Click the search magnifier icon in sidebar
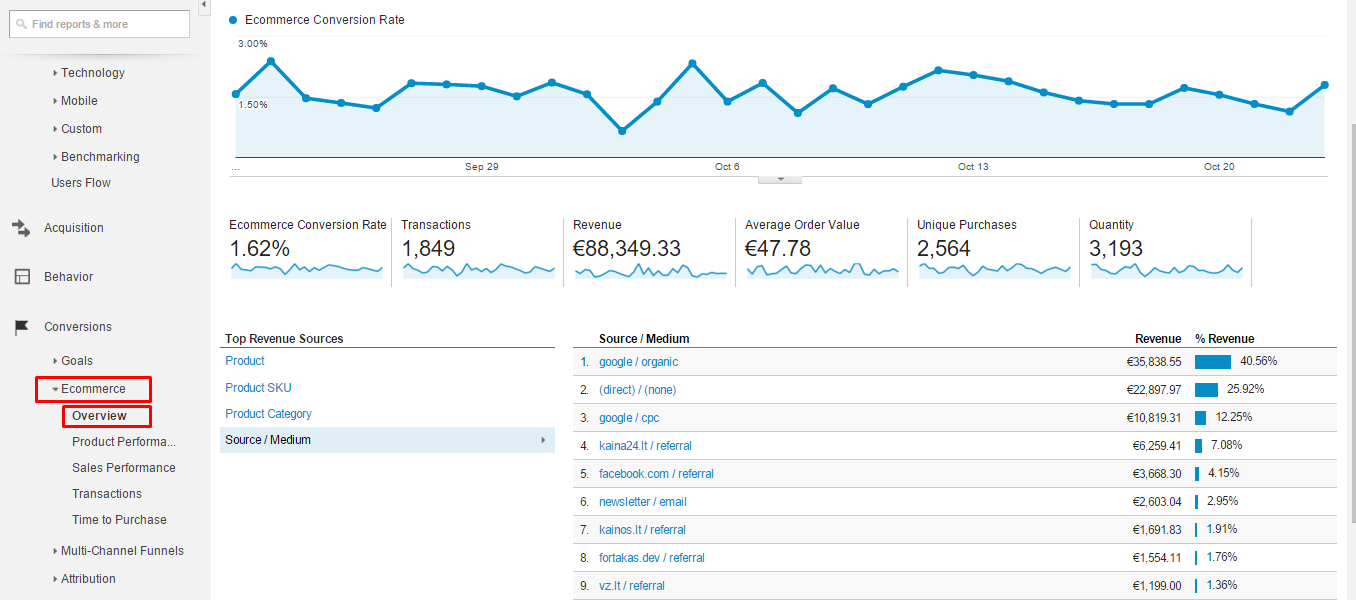 click(21, 24)
